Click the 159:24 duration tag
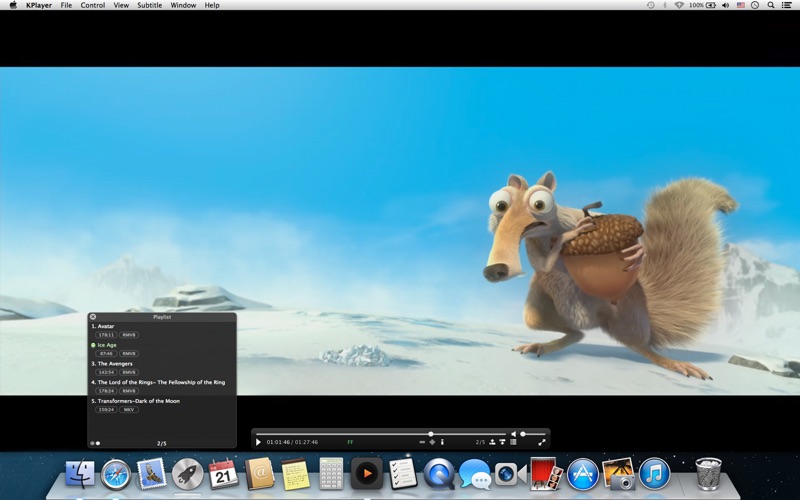The height and width of the screenshot is (500, 800). [x=106, y=409]
